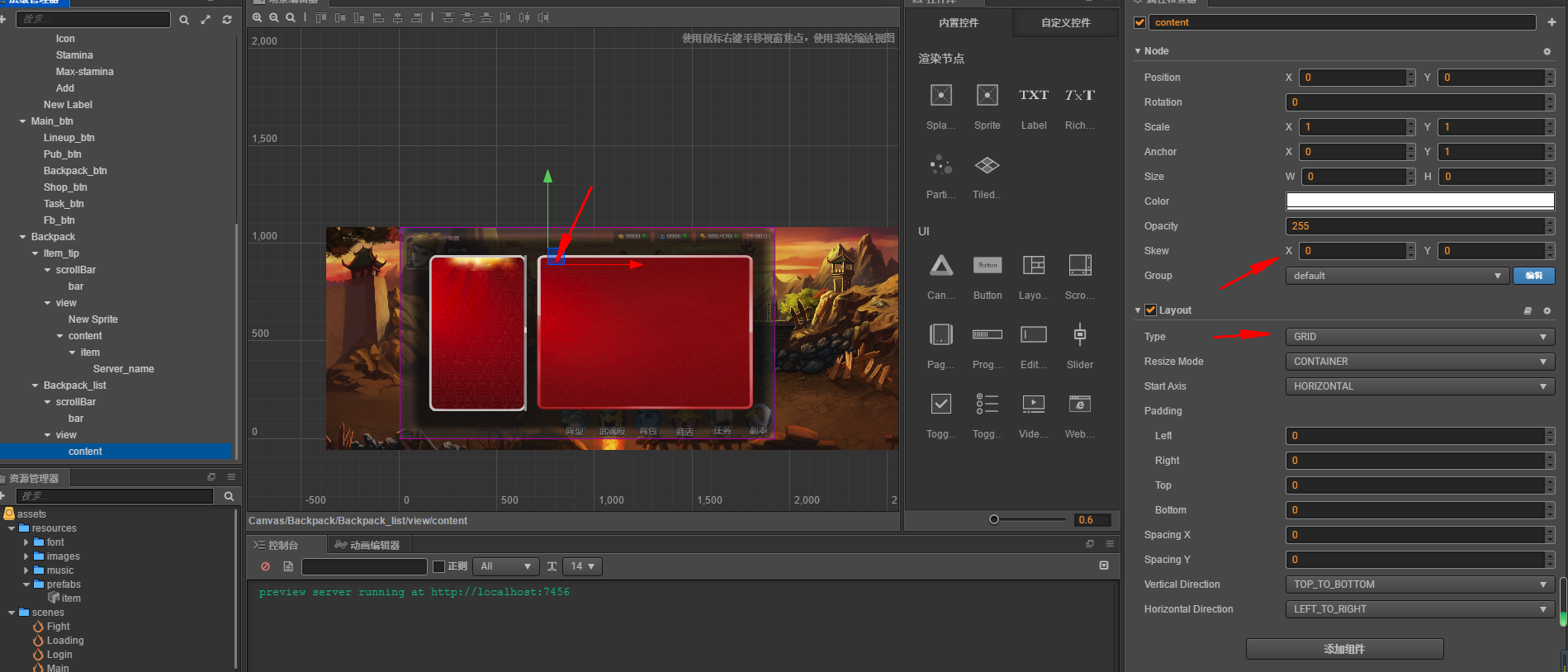Open Group default dropdown
The height and width of the screenshot is (672, 1568).
(1397, 276)
